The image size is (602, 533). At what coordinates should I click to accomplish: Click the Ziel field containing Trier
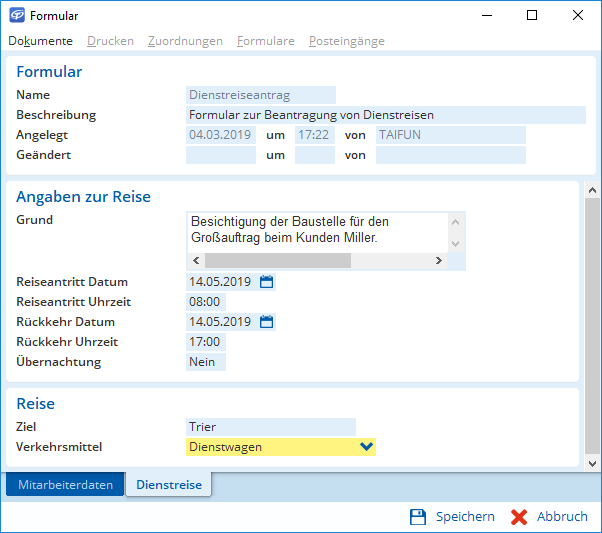click(x=270, y=427)
